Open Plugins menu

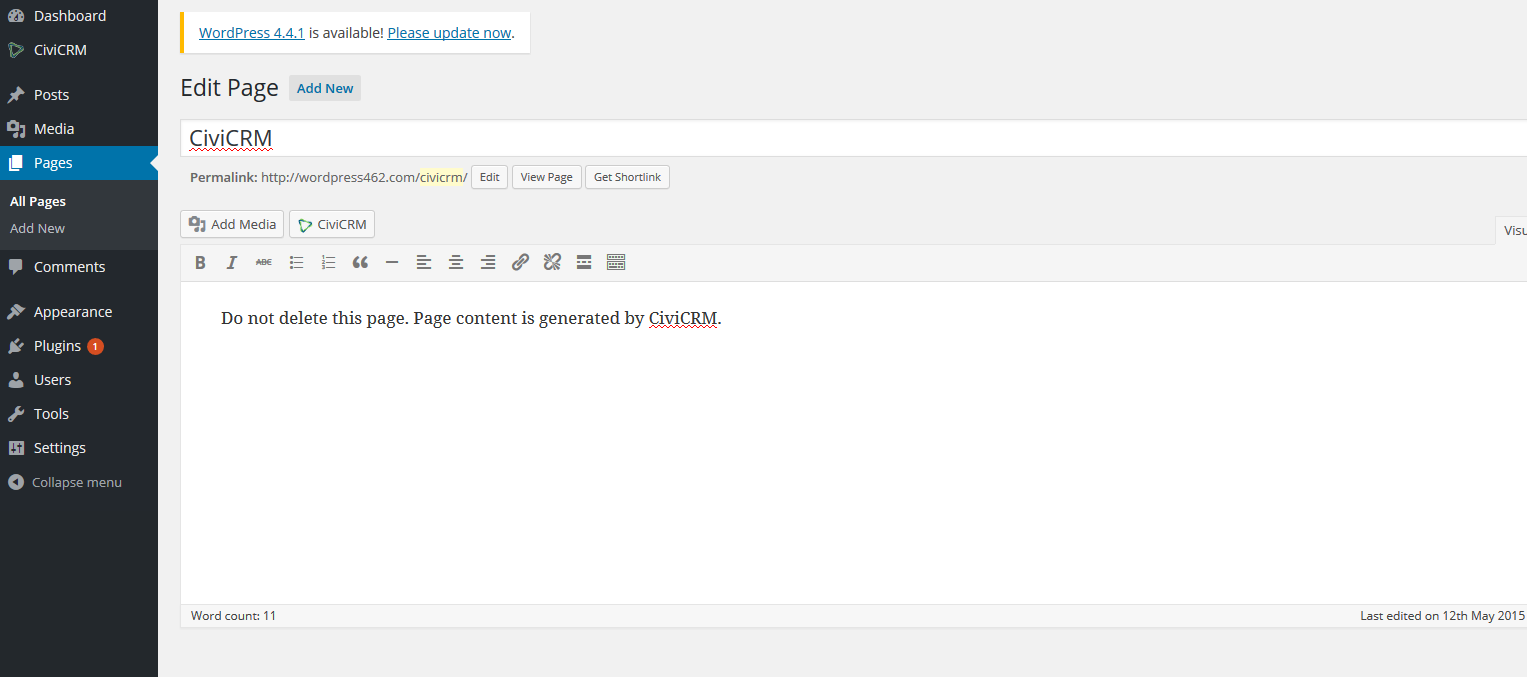point(79,346)
